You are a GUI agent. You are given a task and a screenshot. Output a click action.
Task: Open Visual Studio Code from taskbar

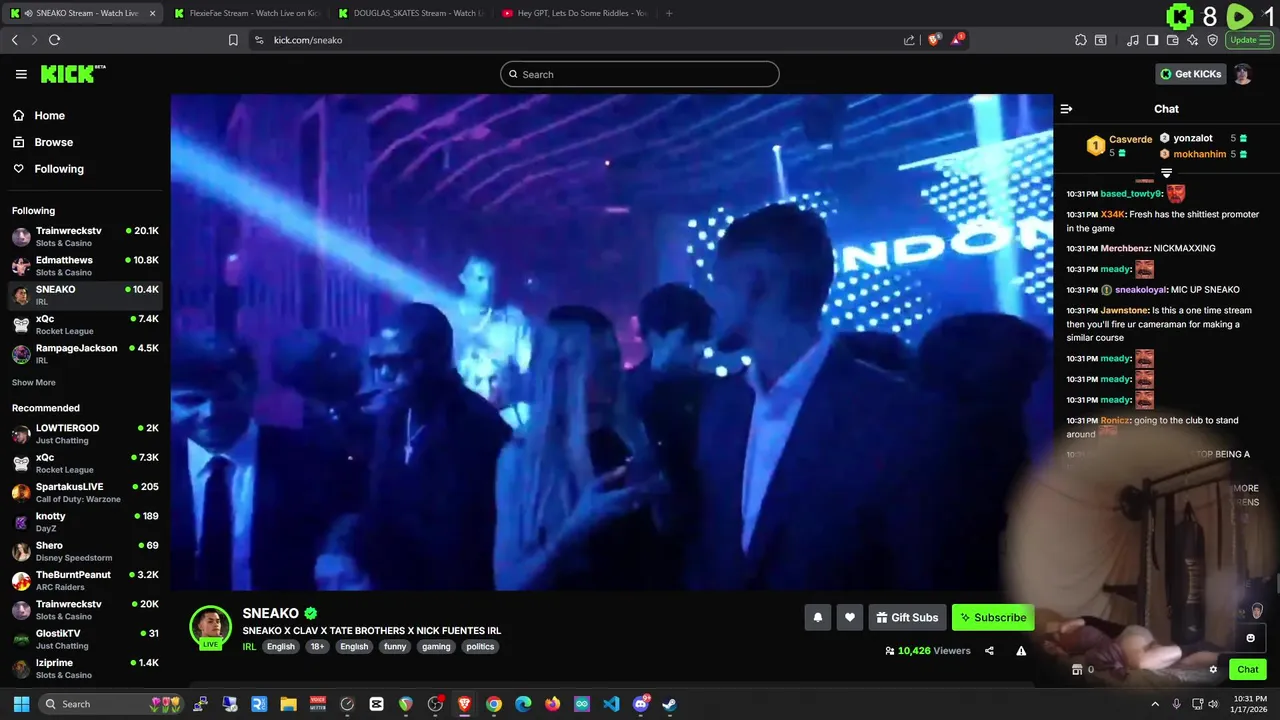pyautogui.click(x=611, y=704)
